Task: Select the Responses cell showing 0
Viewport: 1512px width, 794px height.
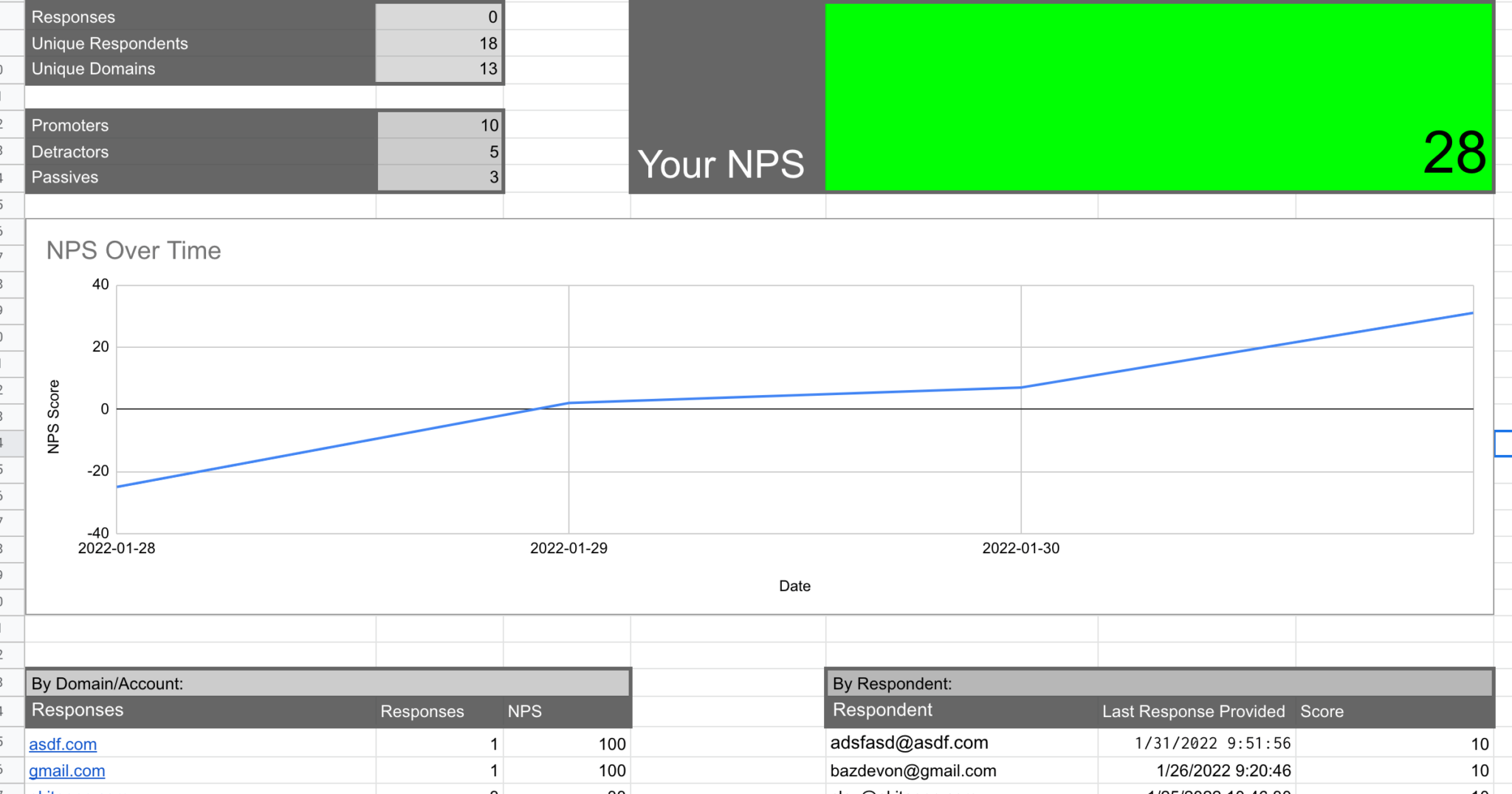Action: pyautogui.click(x=439, y=16)
